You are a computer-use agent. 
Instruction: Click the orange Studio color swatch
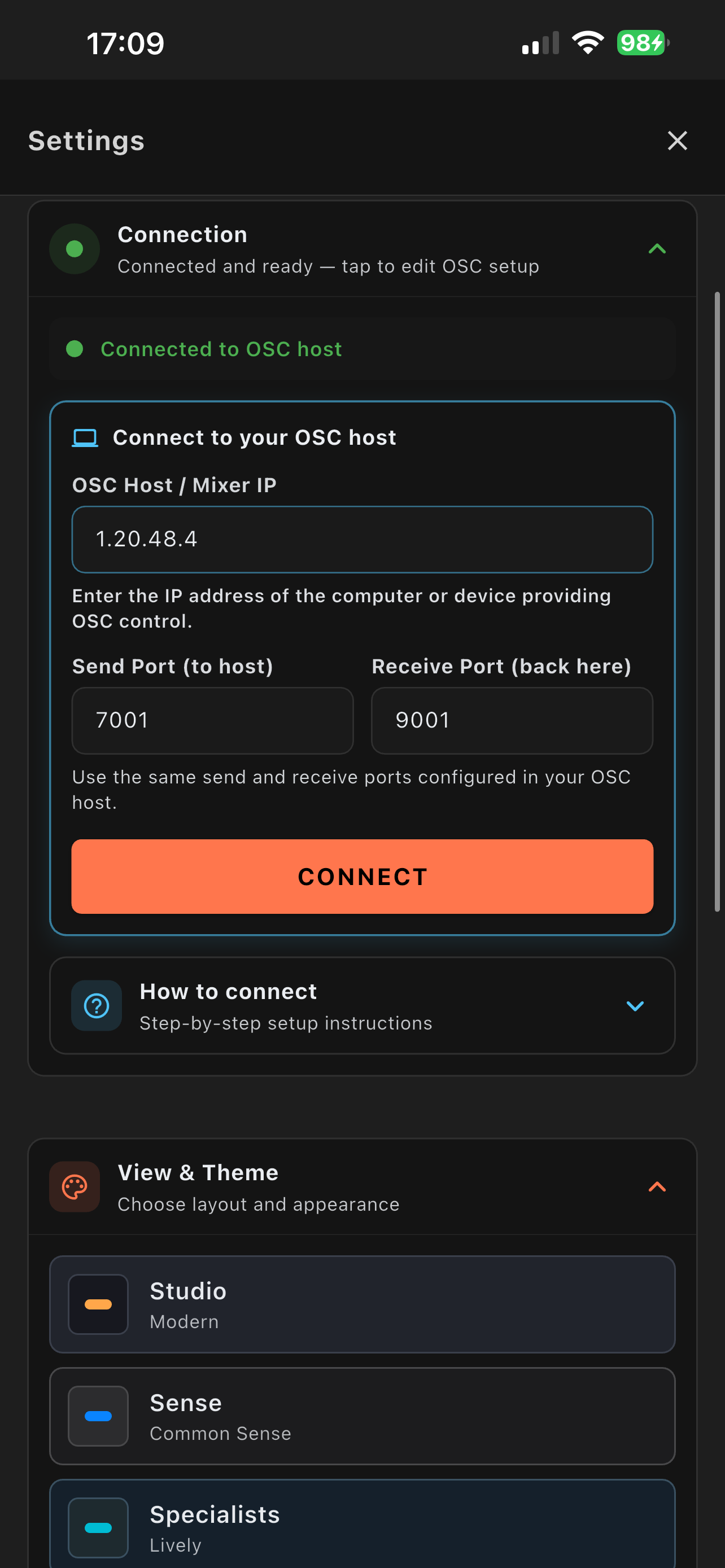pos(99,1304)
